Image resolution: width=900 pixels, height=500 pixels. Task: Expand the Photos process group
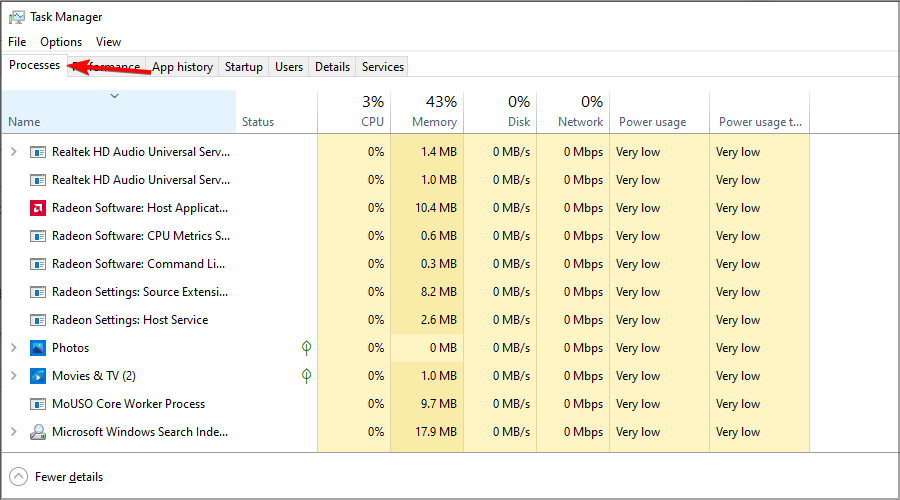pyautogui.click(x=14, y=347)
